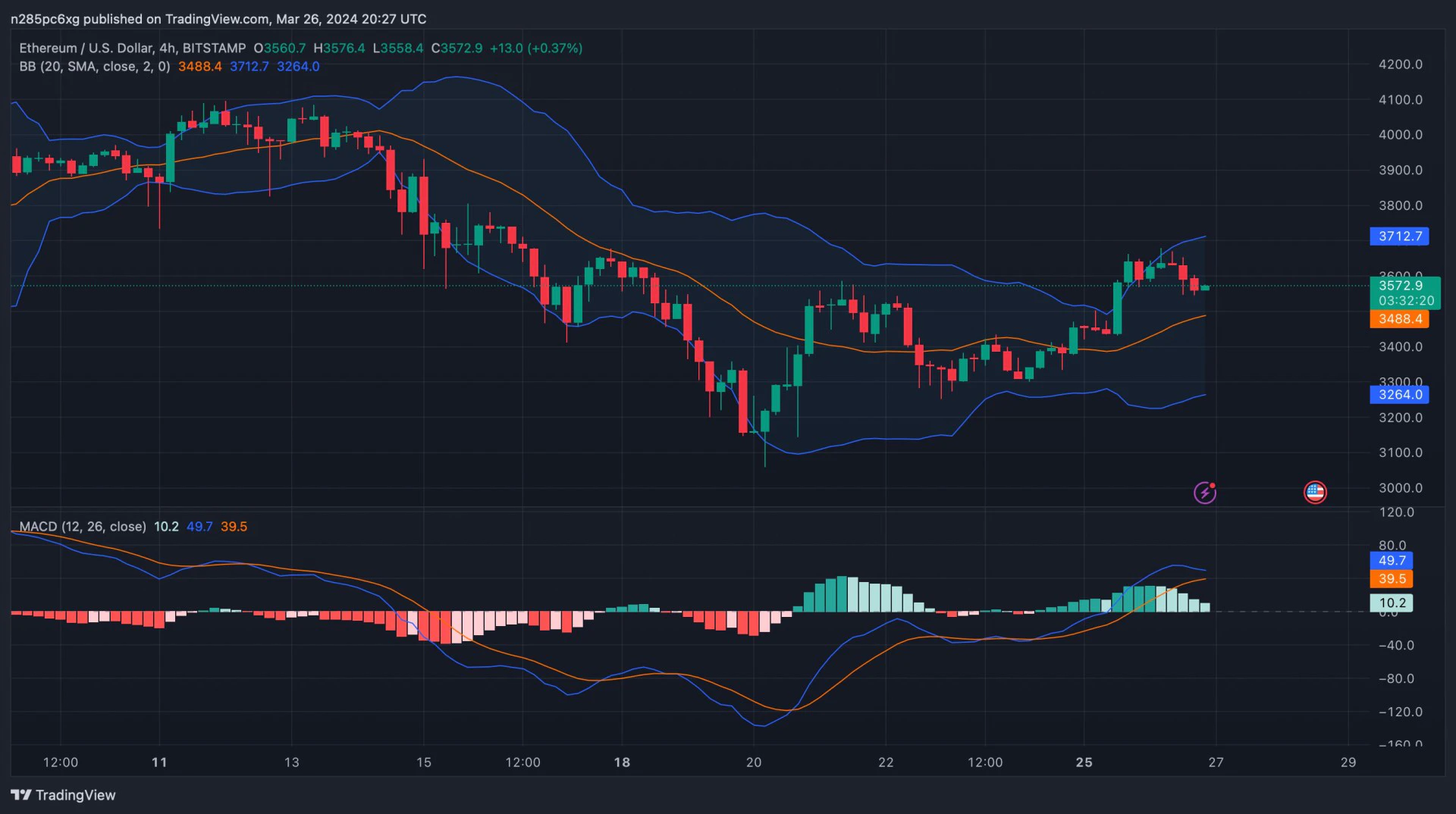This screenshot has height=814, width=1456.
Task: Click the orange 39.5 signal label on right axis
Action: point(1392,579)
